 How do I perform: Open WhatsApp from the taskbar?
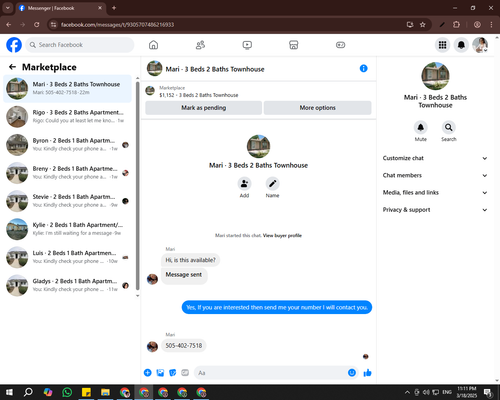point(67,392)
